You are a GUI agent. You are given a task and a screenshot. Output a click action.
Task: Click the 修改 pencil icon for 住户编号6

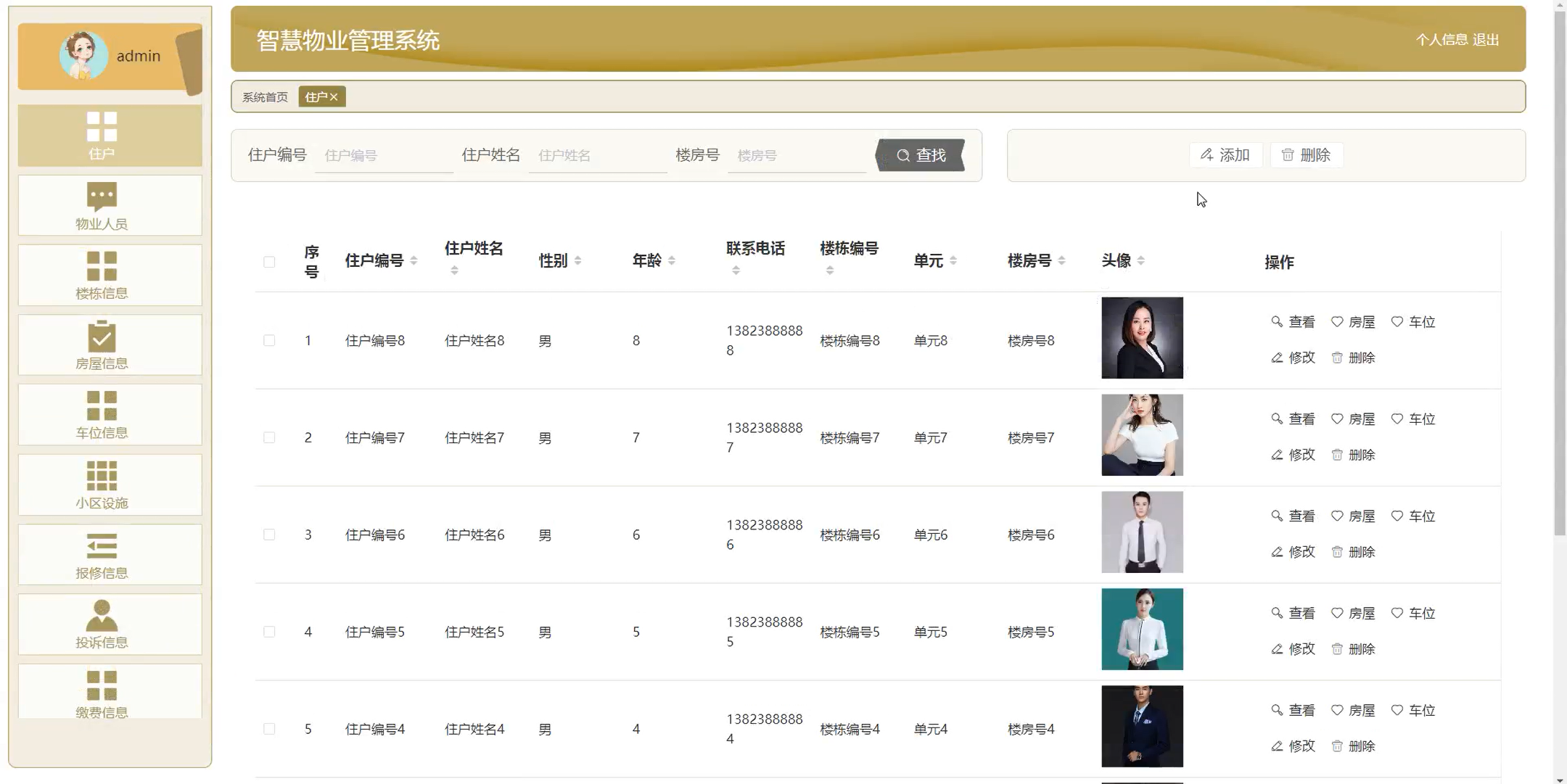click(x=1277, y=552)
